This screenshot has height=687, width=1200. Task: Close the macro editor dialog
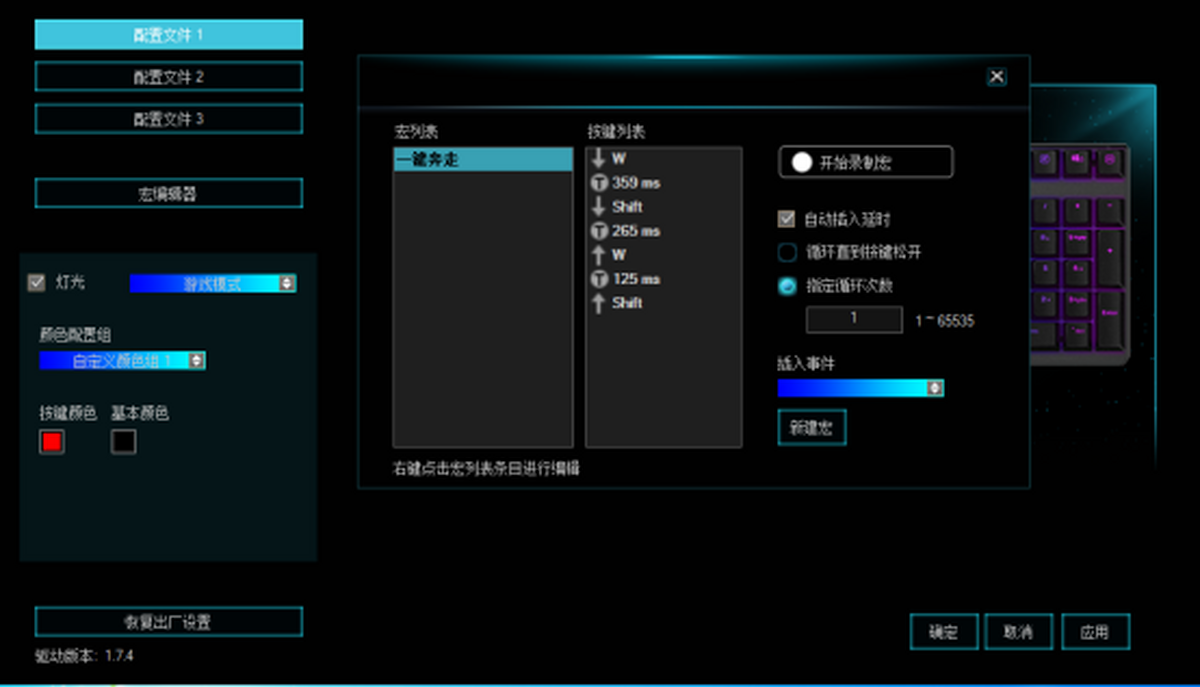996,77
